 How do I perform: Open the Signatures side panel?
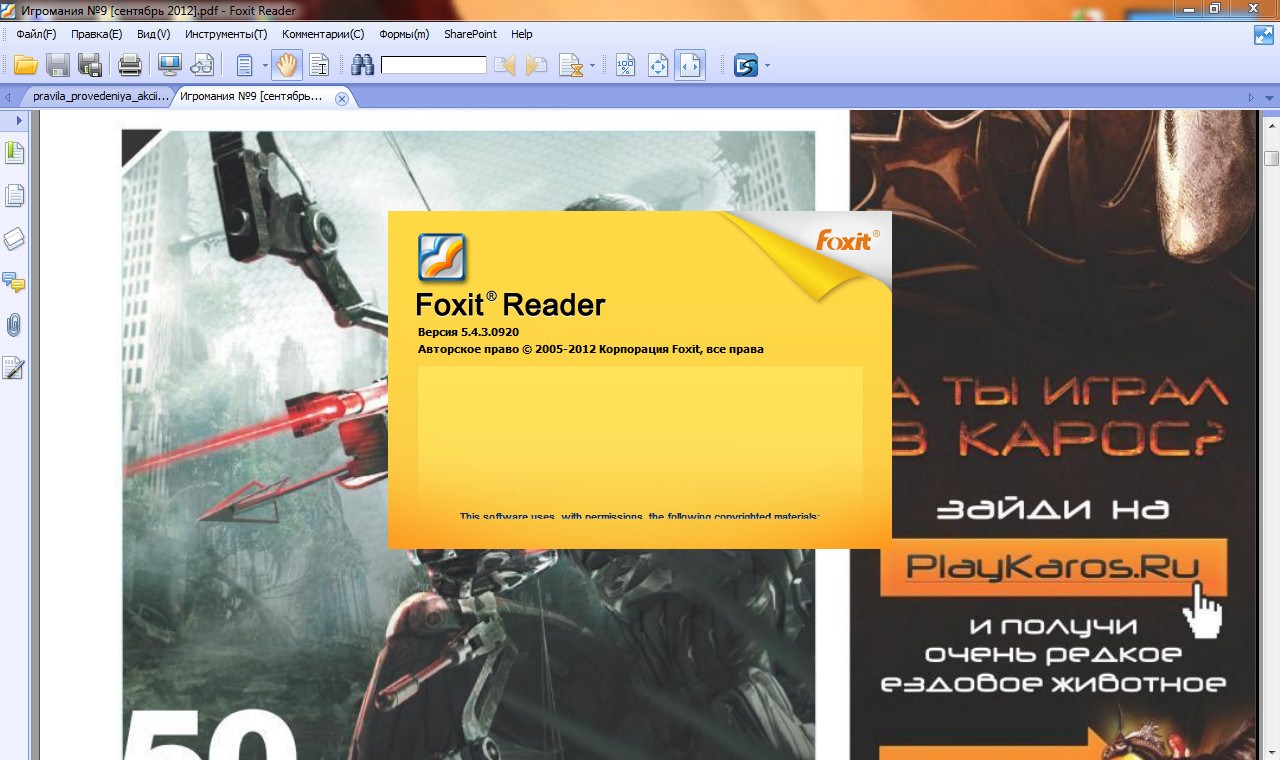[x=14, y=368]
